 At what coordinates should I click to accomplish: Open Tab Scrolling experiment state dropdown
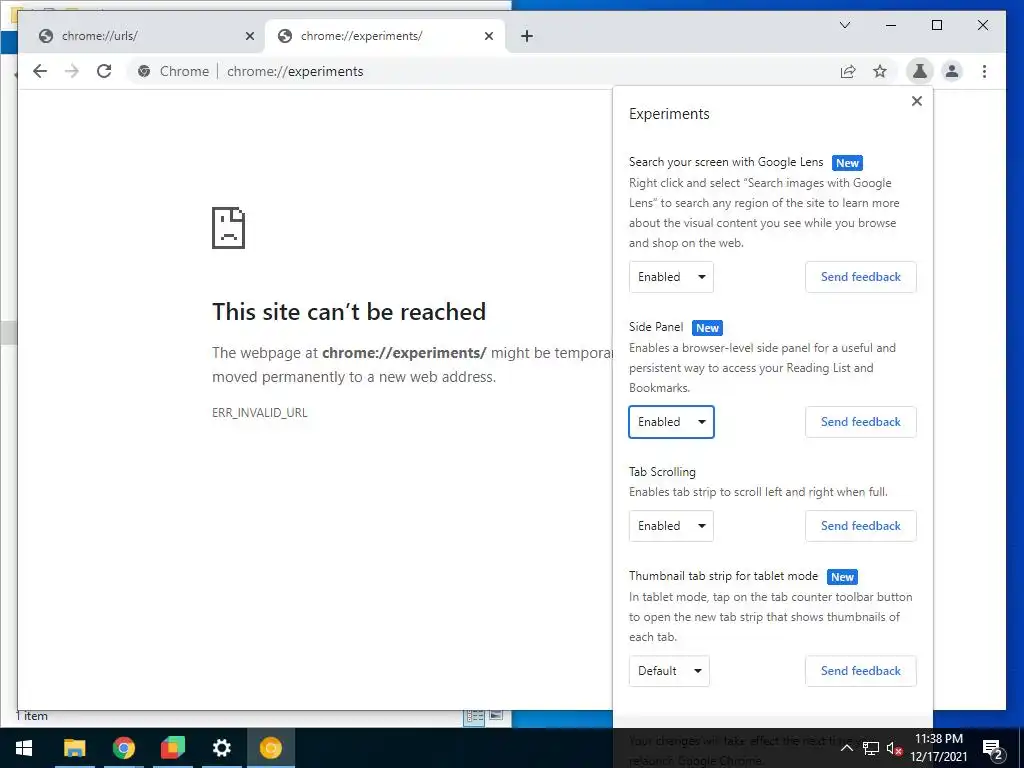(671, 526)
